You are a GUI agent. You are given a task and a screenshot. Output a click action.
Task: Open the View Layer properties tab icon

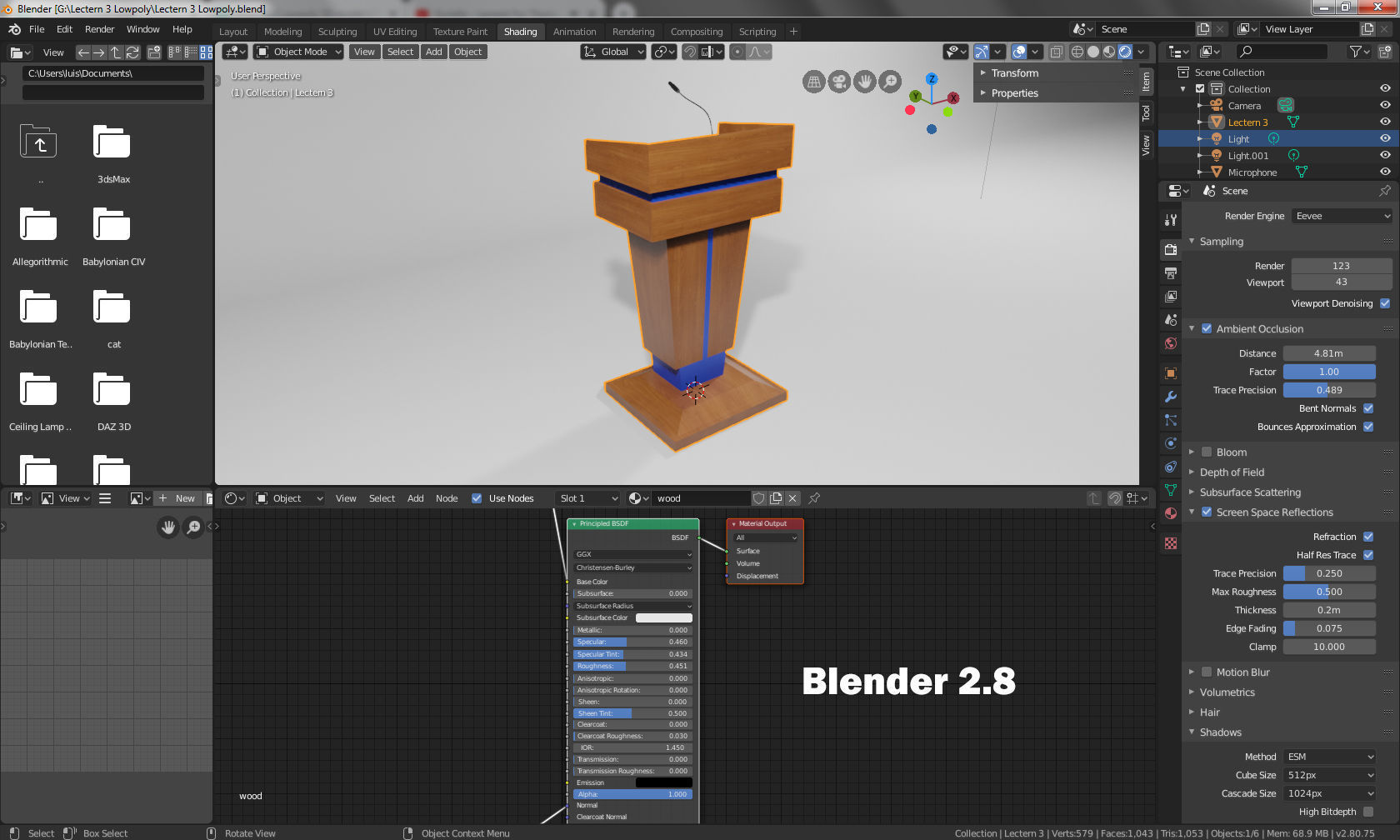click(x=1171, y=297)
